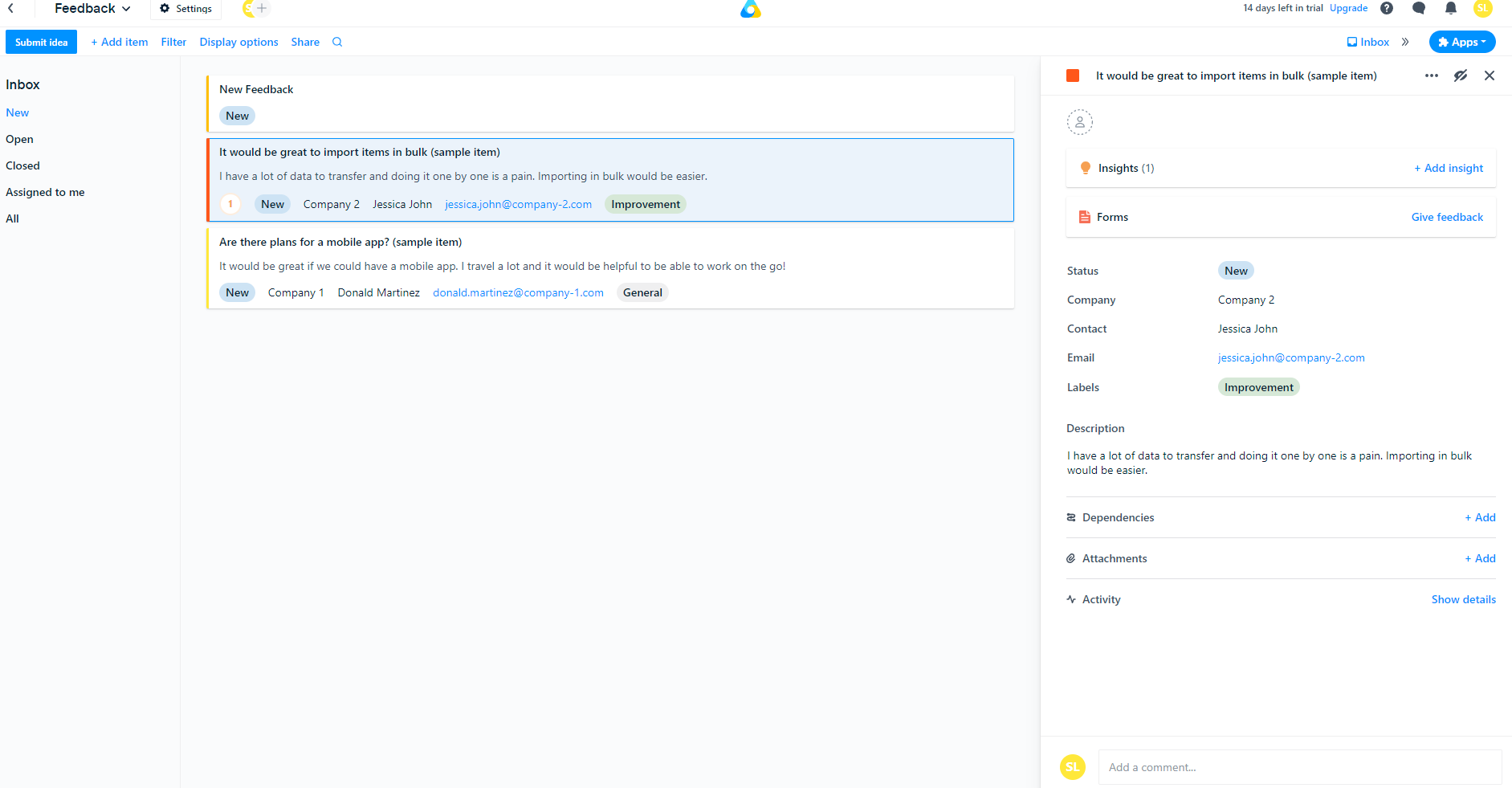Close the item detail panel
Screen dimensions: 1512x788
coord(1490,76)
